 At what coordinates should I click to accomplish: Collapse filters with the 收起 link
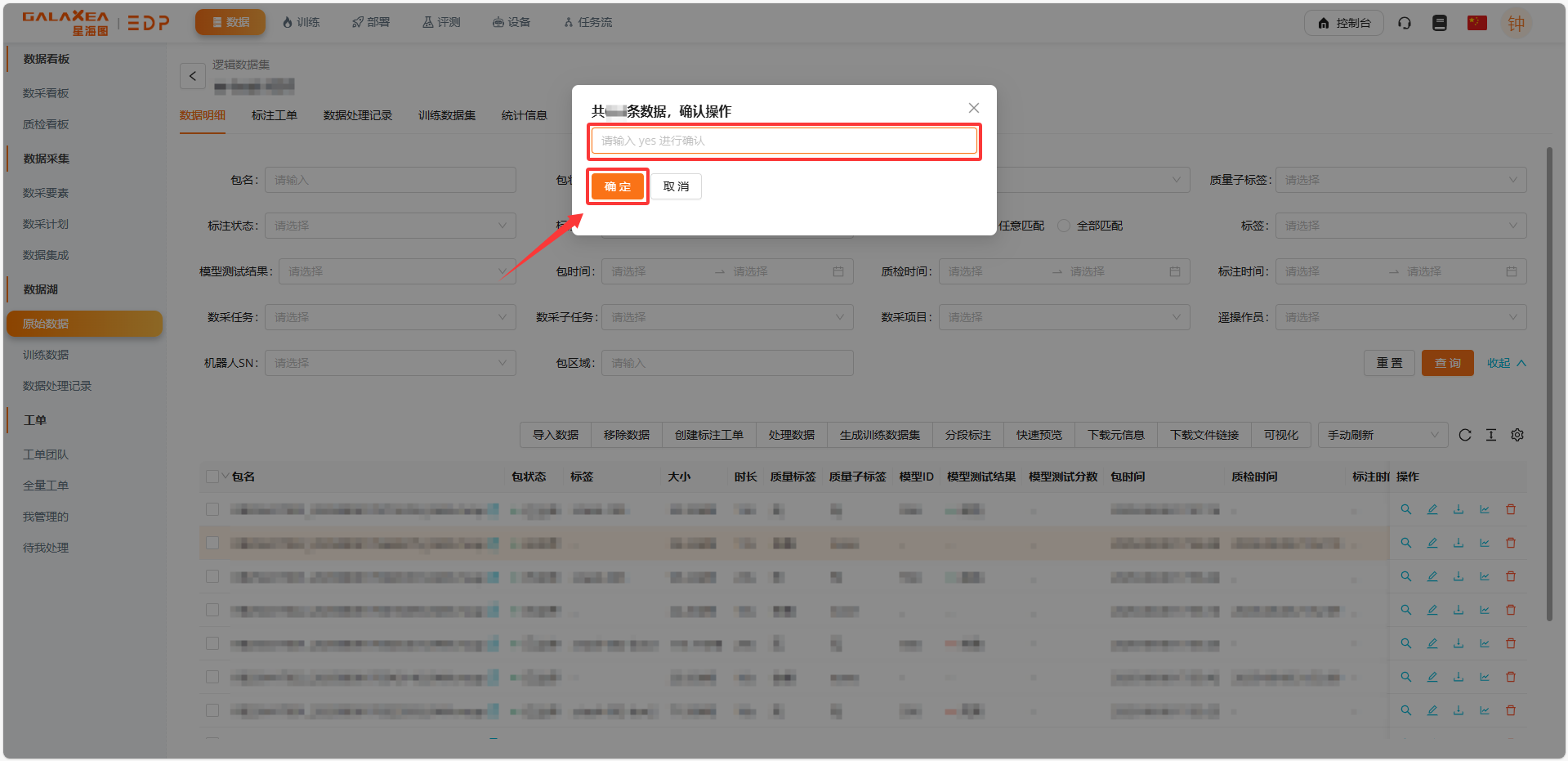pos(1505,363)
